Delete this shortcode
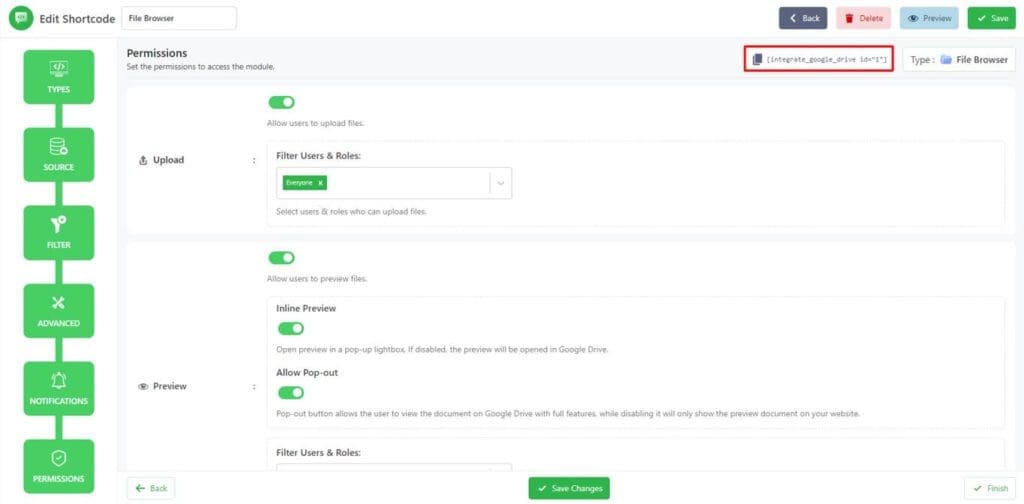The width and height of the screenshot is (1024, 504). click(x=863, y=18)
